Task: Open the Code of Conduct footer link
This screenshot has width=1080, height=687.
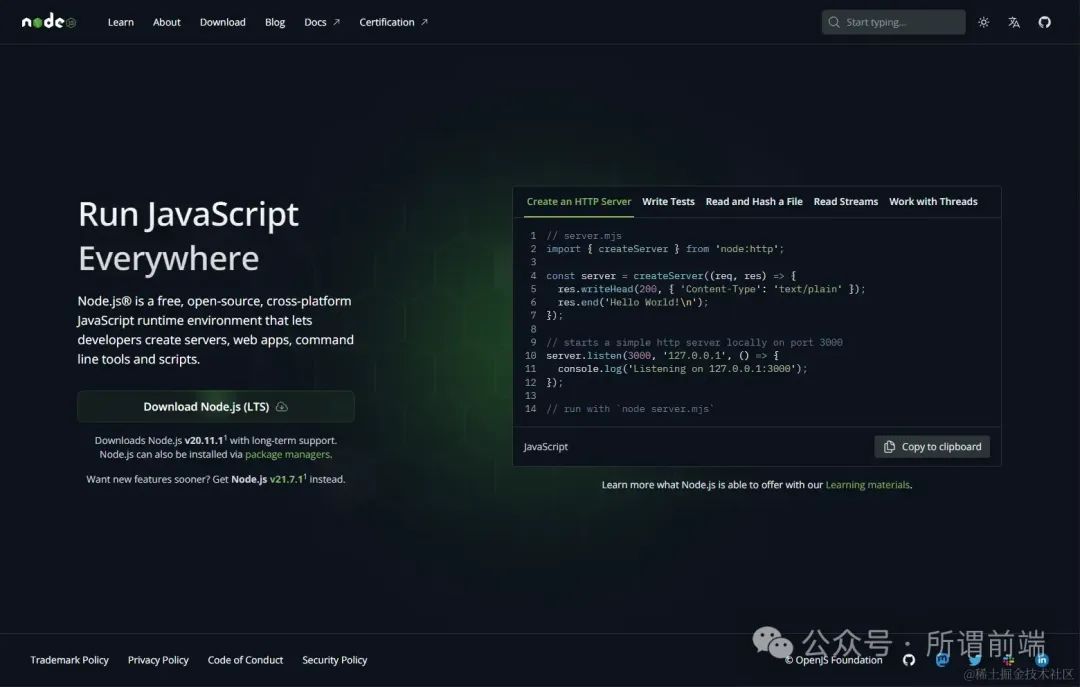Action: pos(245,659)
